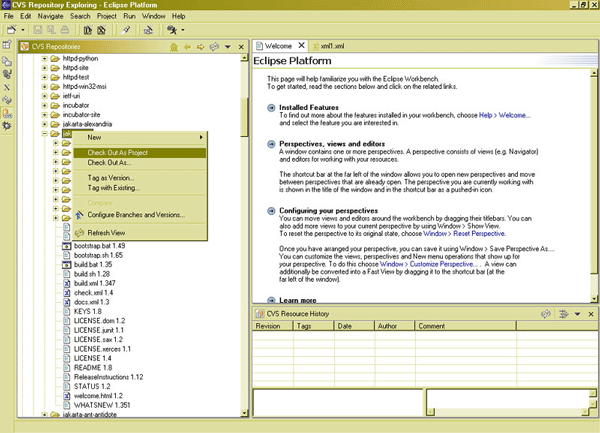600x433 pixels.
Task: Click the Save toolbar icon
Action: coord(38,29)
